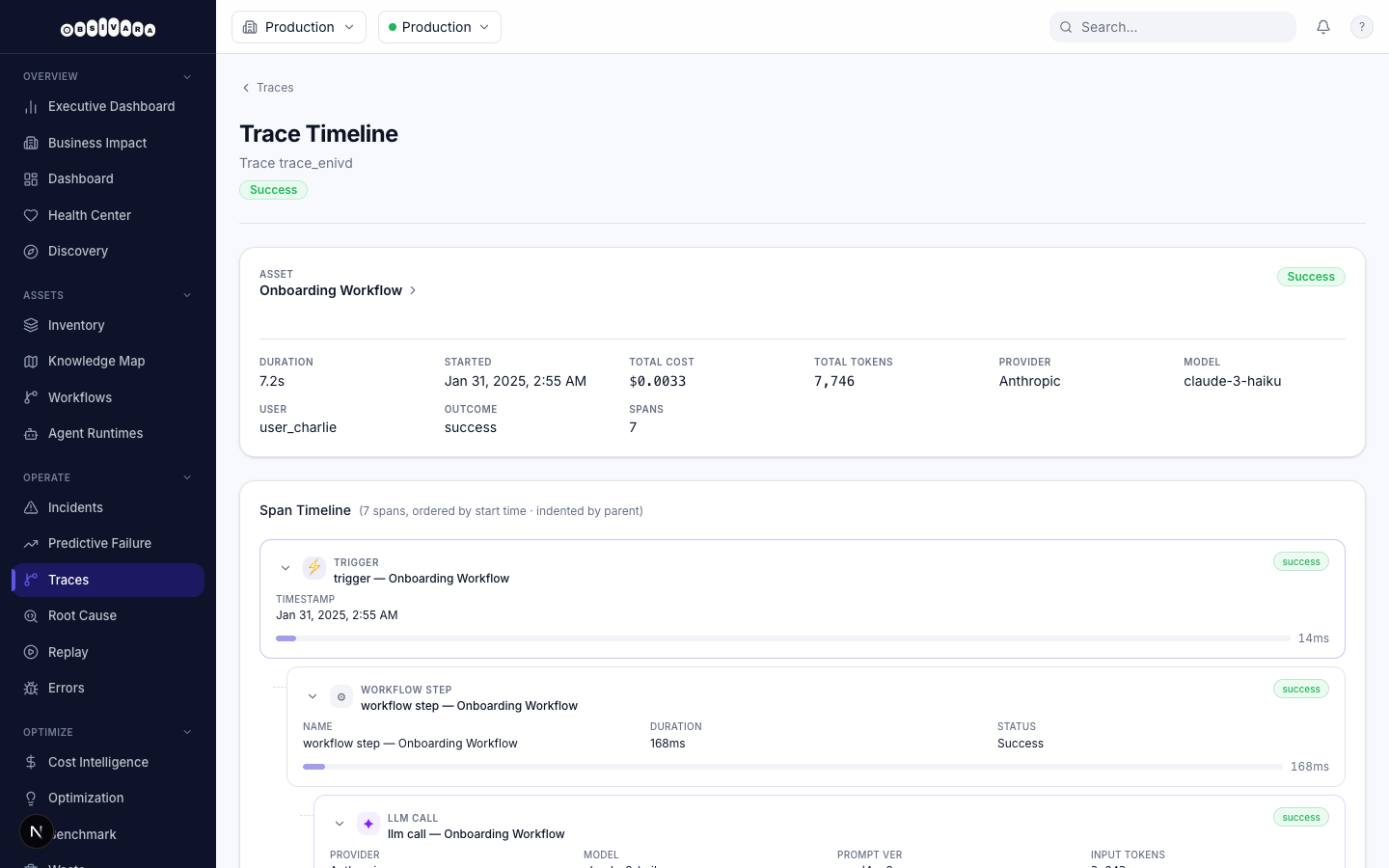Image resolution: width=1389 pixels, height=868 pixels.
Task: Select the Anthropic provider value
Action: pyautogui.click(x=1029, y=381)
